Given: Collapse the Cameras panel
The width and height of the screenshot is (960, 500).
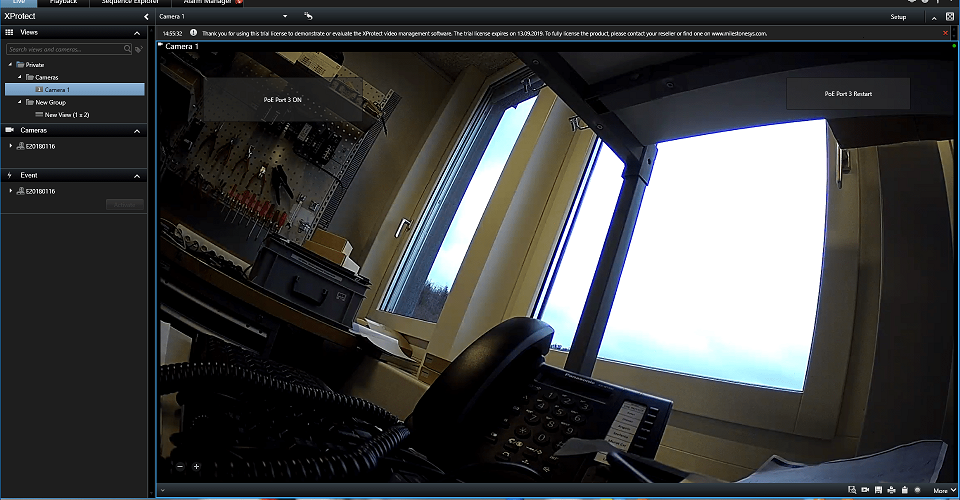Looking at the screenshot, I should click(137, 131).
